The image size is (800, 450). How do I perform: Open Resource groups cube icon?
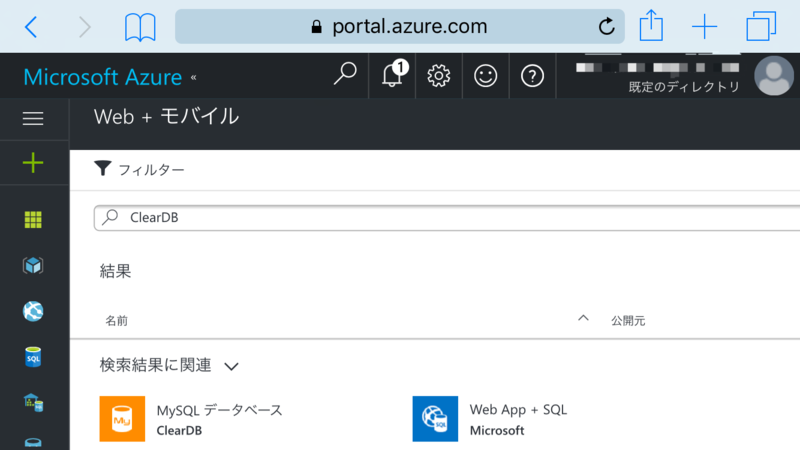[33, 265]
